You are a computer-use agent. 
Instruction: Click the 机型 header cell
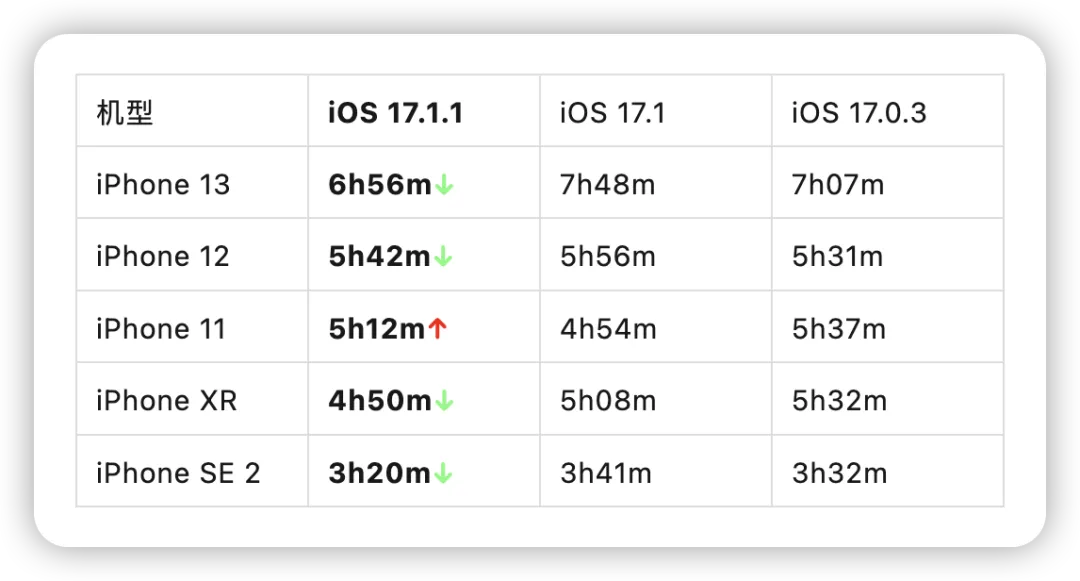(x=125, y=113)
